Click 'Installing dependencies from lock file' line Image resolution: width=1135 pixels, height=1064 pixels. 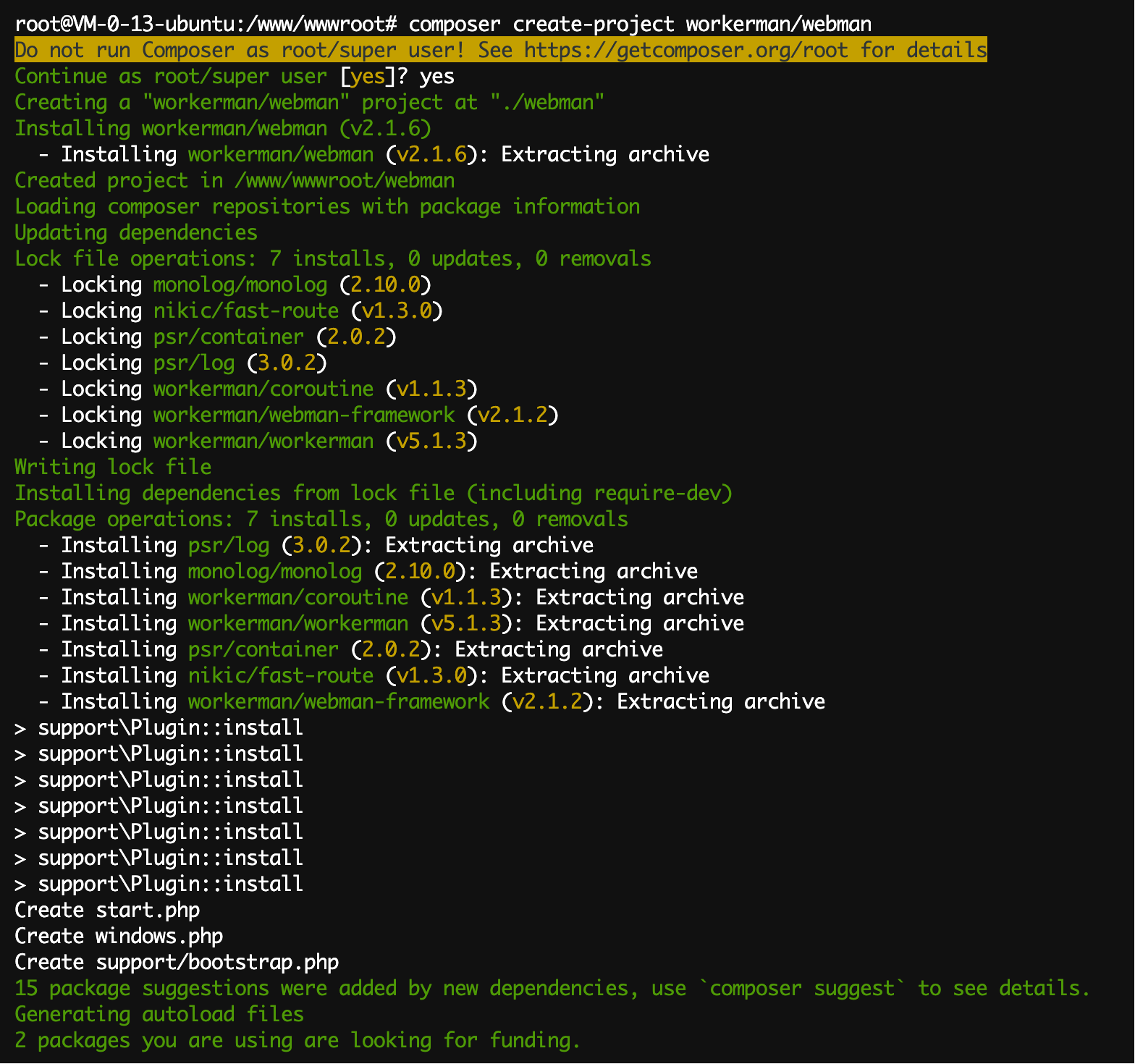(x=374, y=494)
